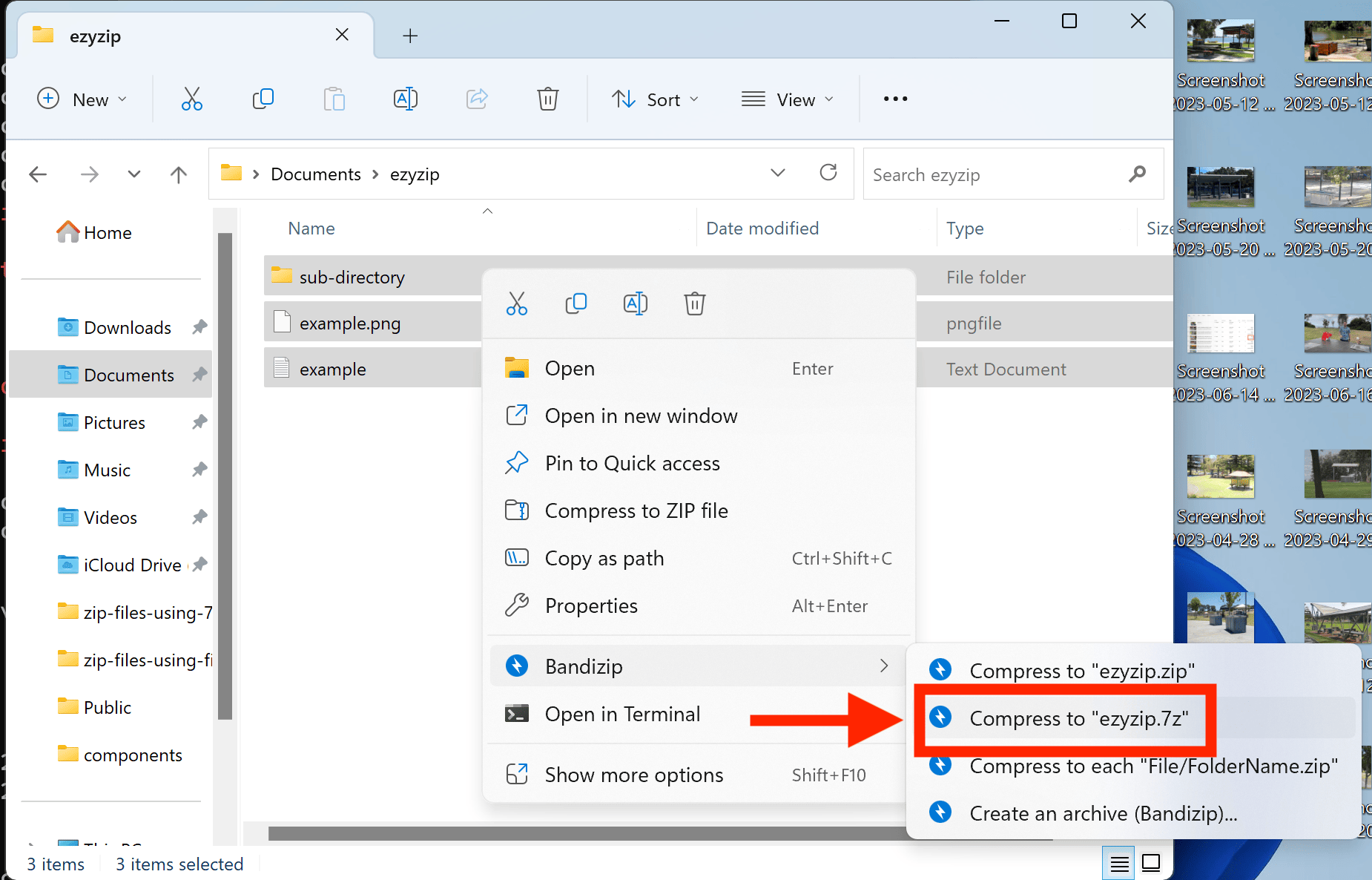This screenshot has height=880, width=1372.
Task: Select the ezyzip tab
Action: (x=95, y=35)
